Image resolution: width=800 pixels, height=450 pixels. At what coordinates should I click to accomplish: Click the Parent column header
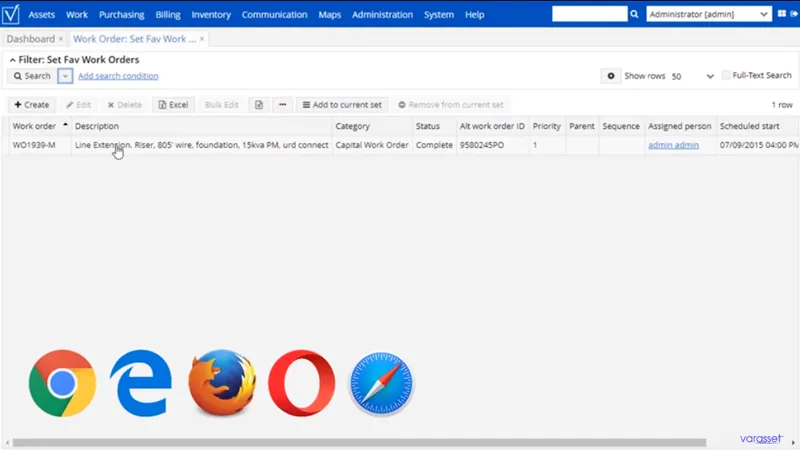(x=582, y=126)
